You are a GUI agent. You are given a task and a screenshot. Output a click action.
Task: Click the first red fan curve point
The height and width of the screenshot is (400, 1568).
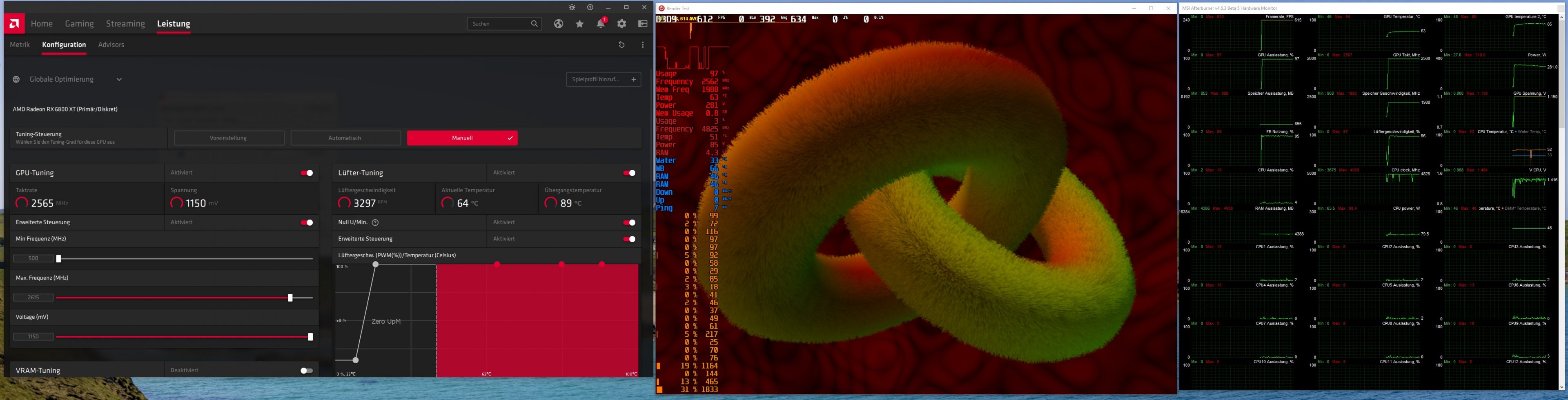click(497, 264)
